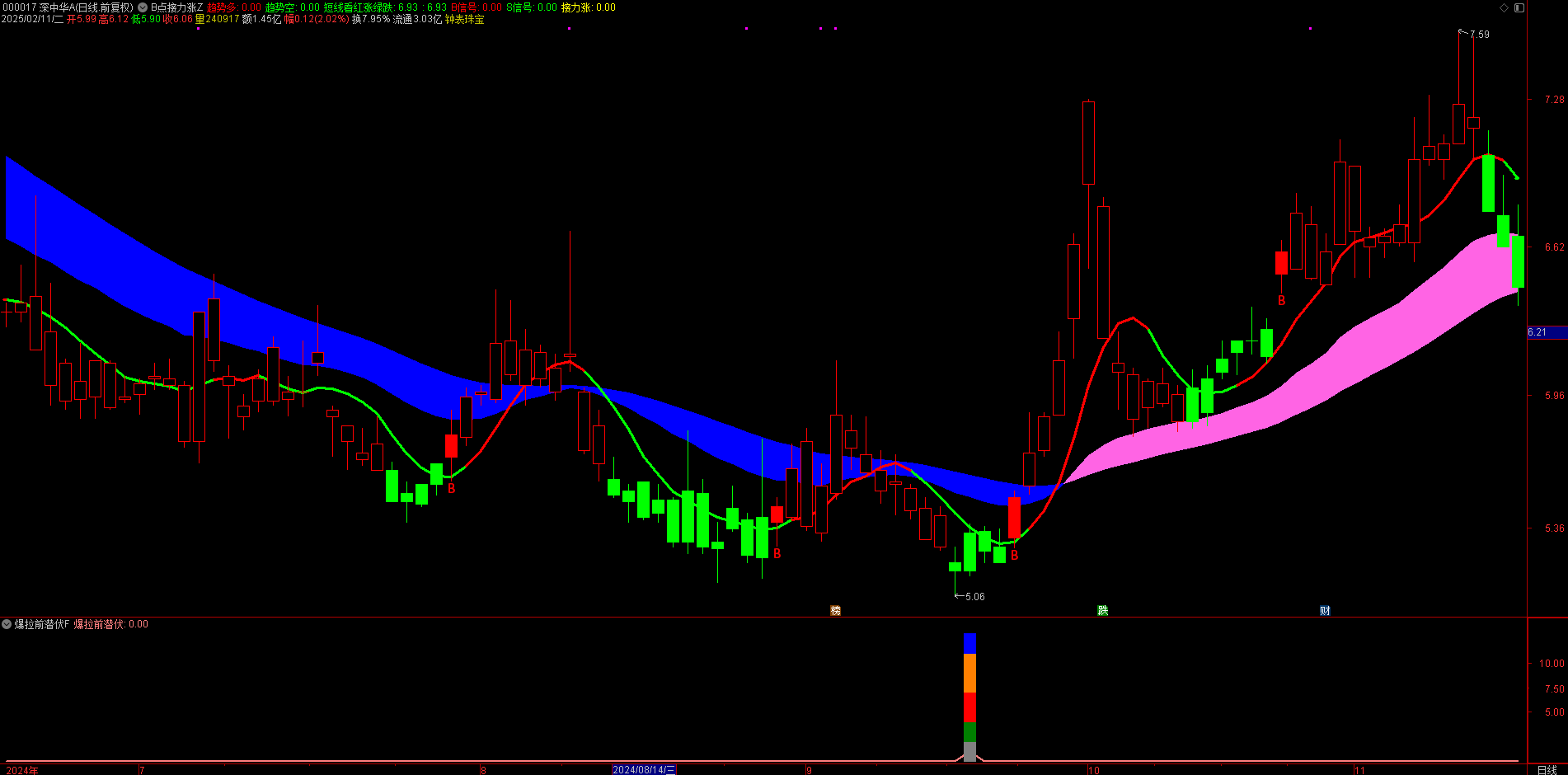This screenshot has width=1568, height=775.
Task: Click the blue segment of the signal bar
Action: (969, 643)
